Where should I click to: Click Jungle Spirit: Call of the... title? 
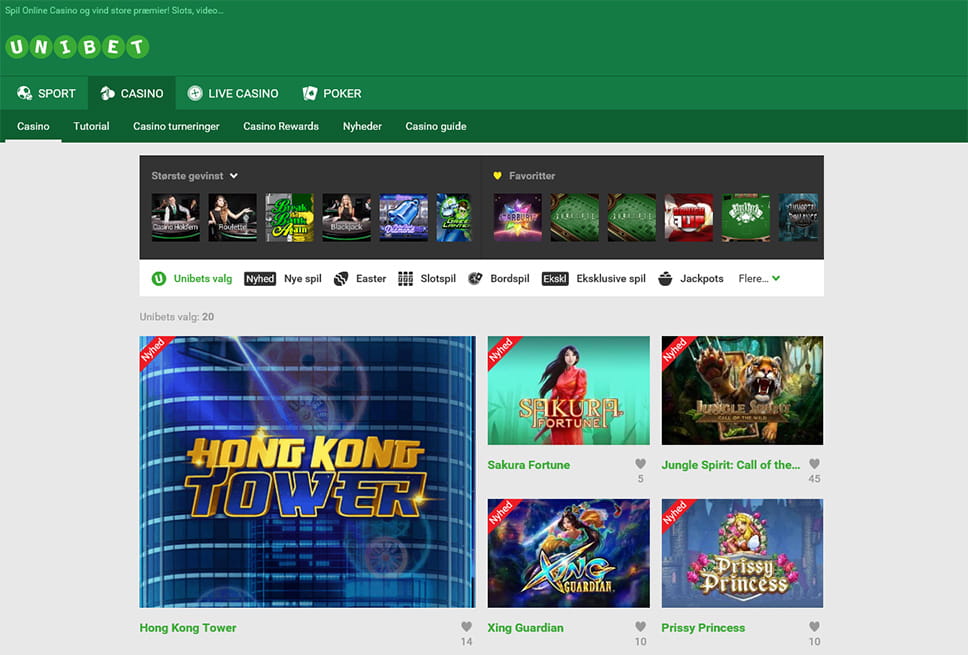coord(730,465)
